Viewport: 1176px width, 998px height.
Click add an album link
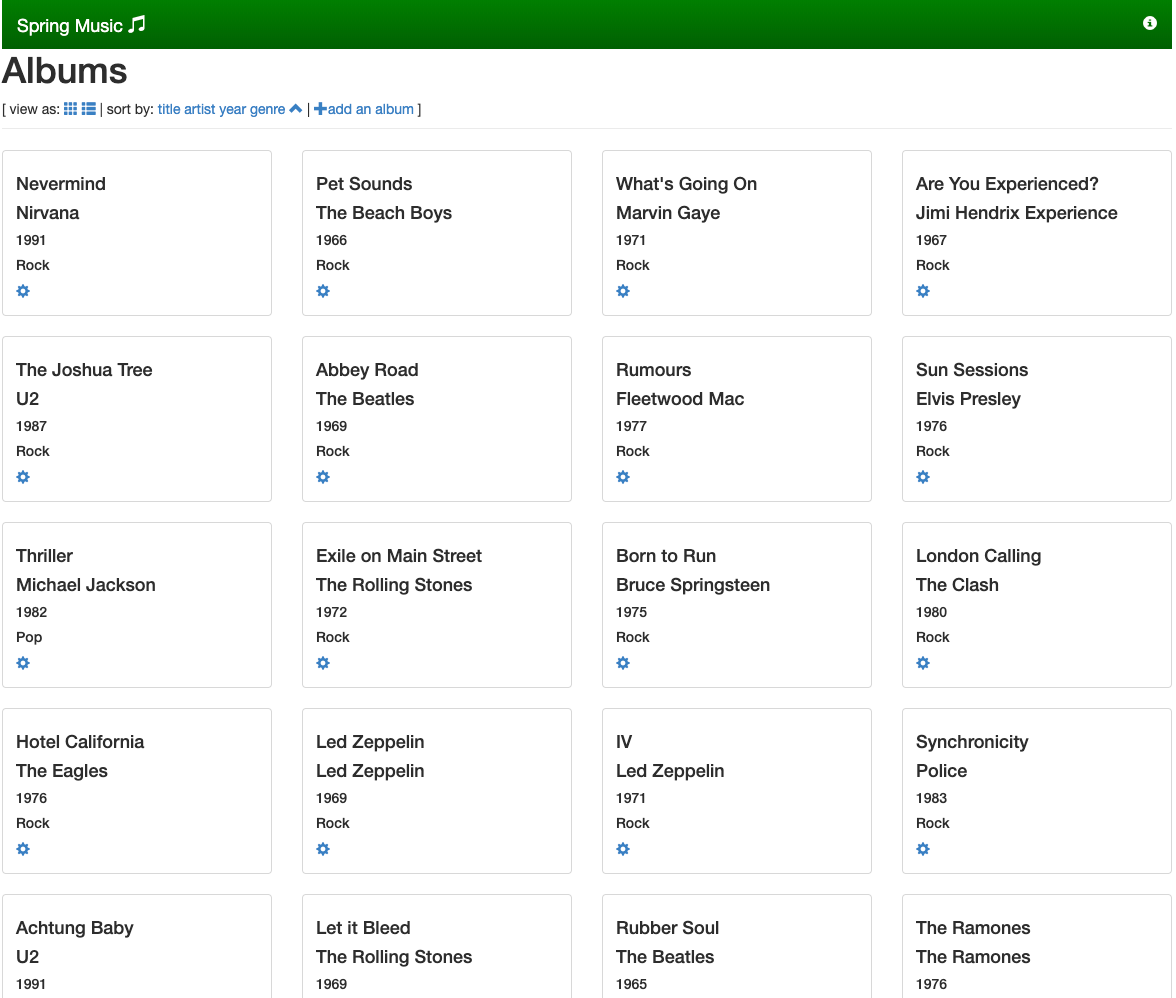coord(364,109)
